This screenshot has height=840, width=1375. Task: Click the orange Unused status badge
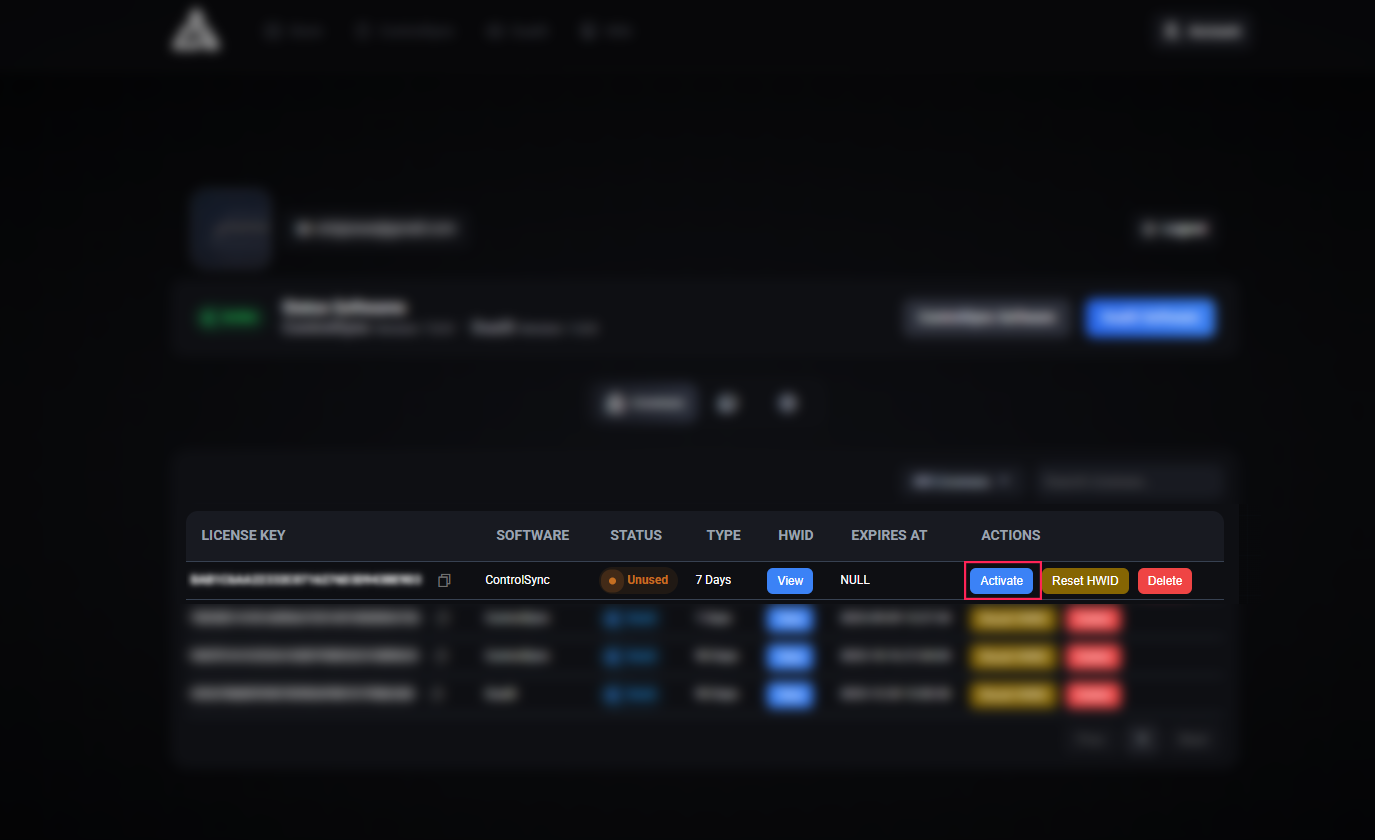tap(638, 580)
